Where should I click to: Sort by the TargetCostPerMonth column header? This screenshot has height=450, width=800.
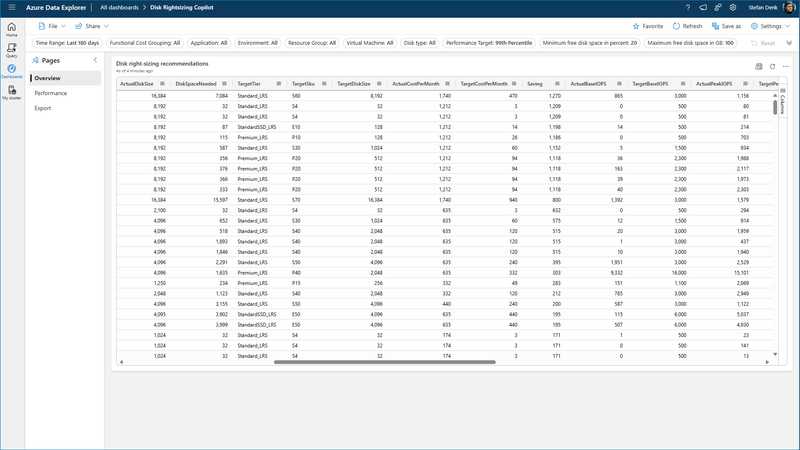click(x=484, y=84)
